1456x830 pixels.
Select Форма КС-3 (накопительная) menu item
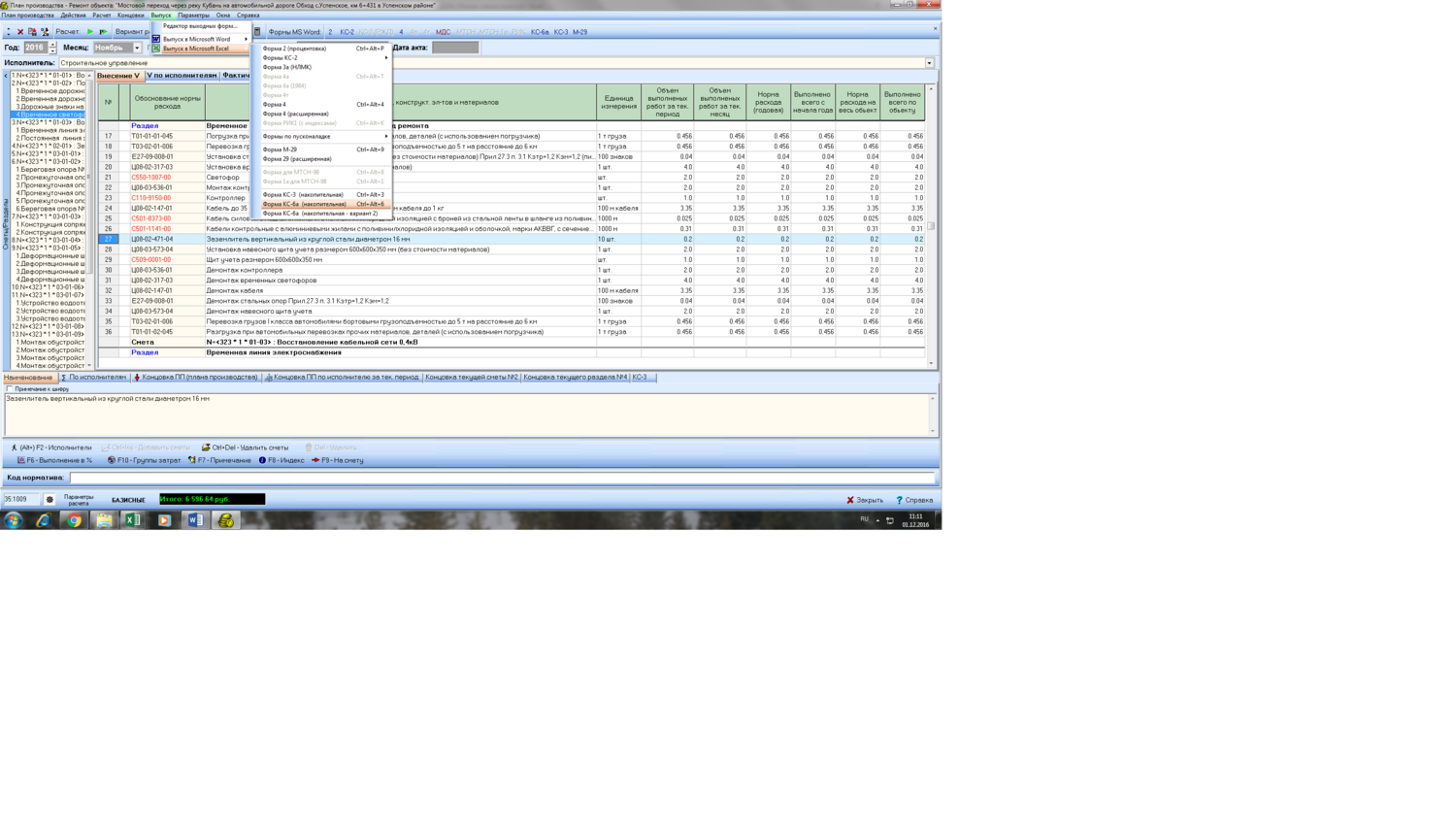tap(323, 195)
